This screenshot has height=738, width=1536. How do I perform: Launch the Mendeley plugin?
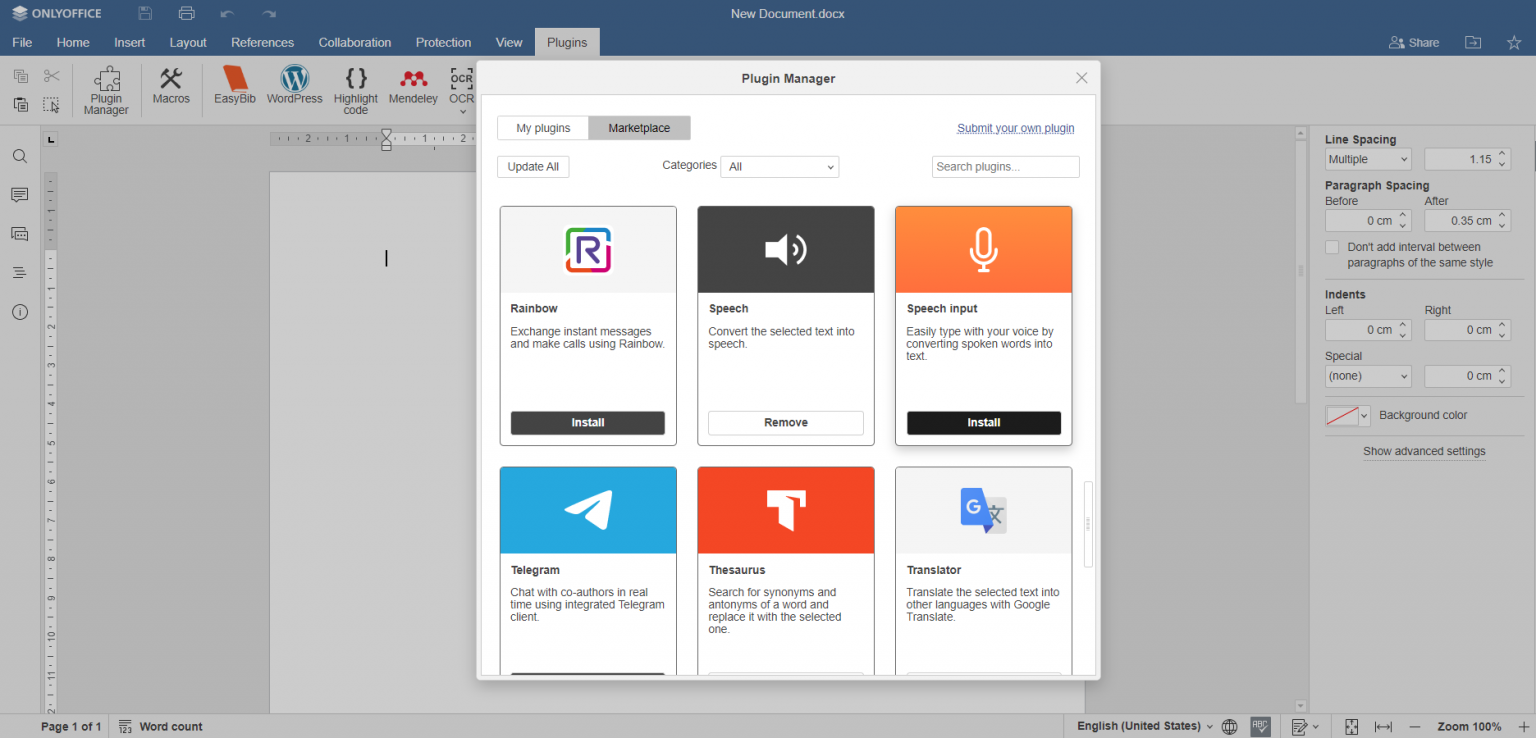point(413,87)
